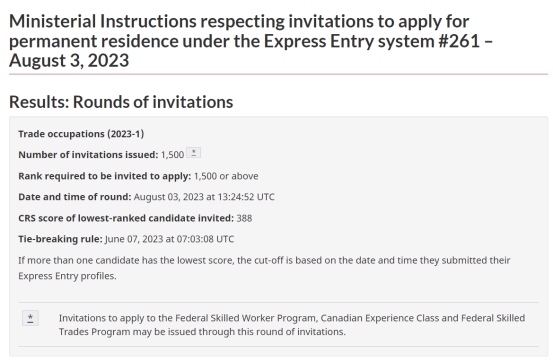Viewport: 553px width, 363px height.
Task: Select the 'Number of invitations issued:' label
Action: click(88, 155)
